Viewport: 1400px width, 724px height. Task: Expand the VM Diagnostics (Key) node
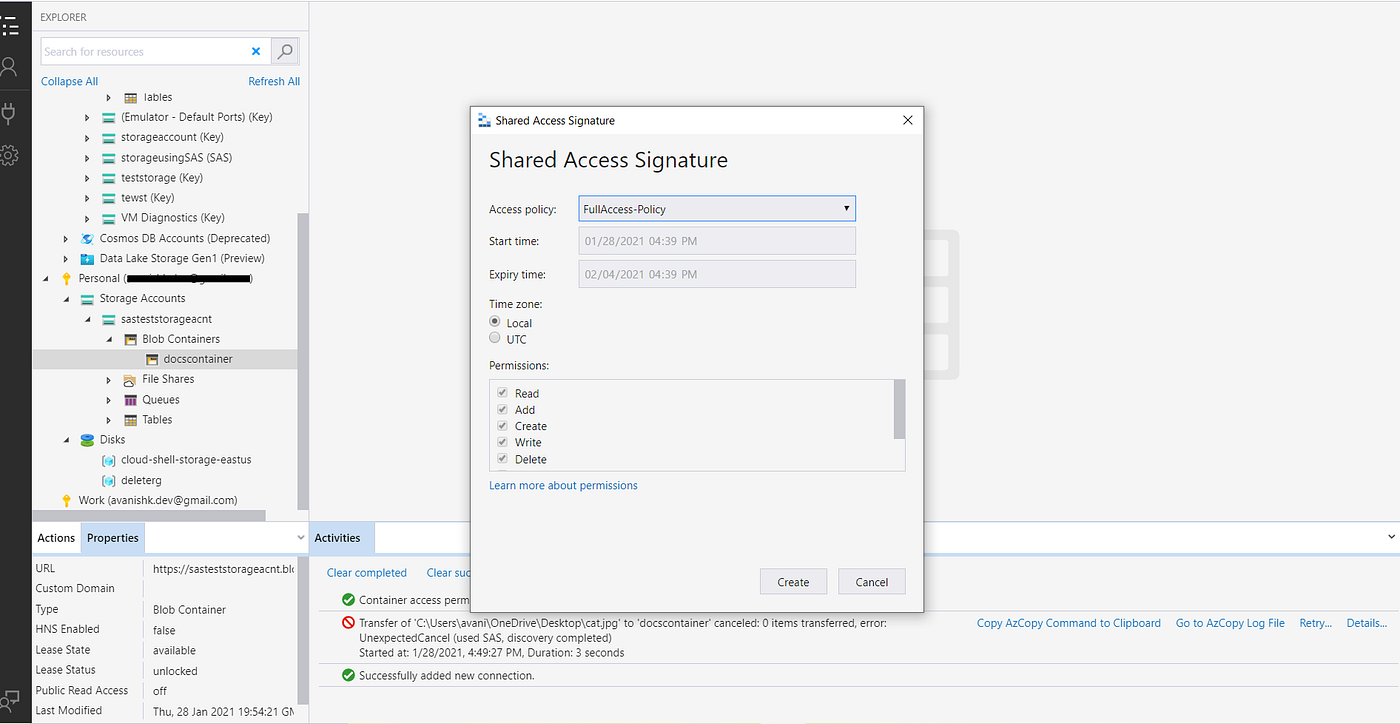pyautogui.click(x=86, y=217)
